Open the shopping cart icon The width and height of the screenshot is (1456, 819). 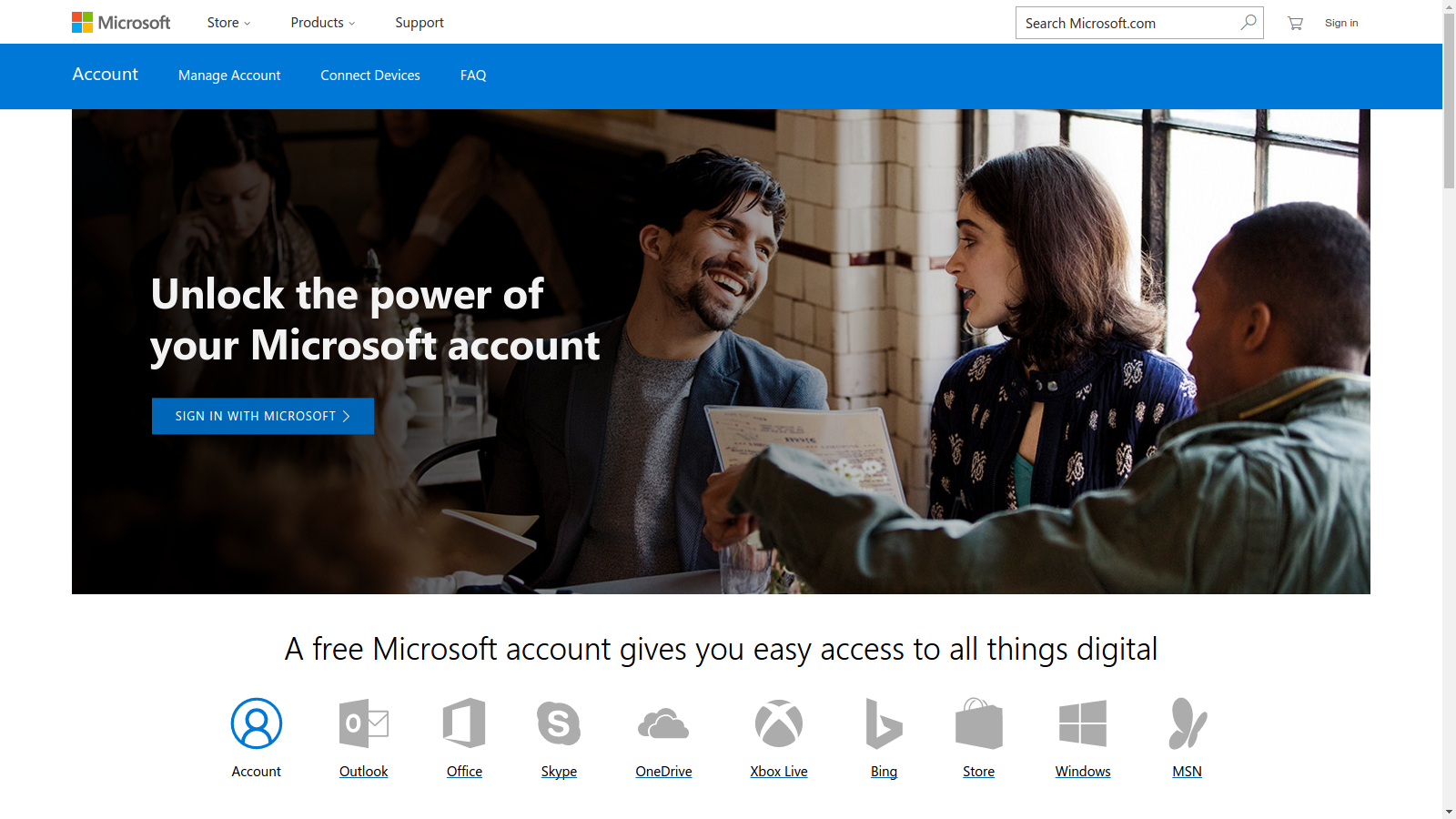pos(1295,23)
